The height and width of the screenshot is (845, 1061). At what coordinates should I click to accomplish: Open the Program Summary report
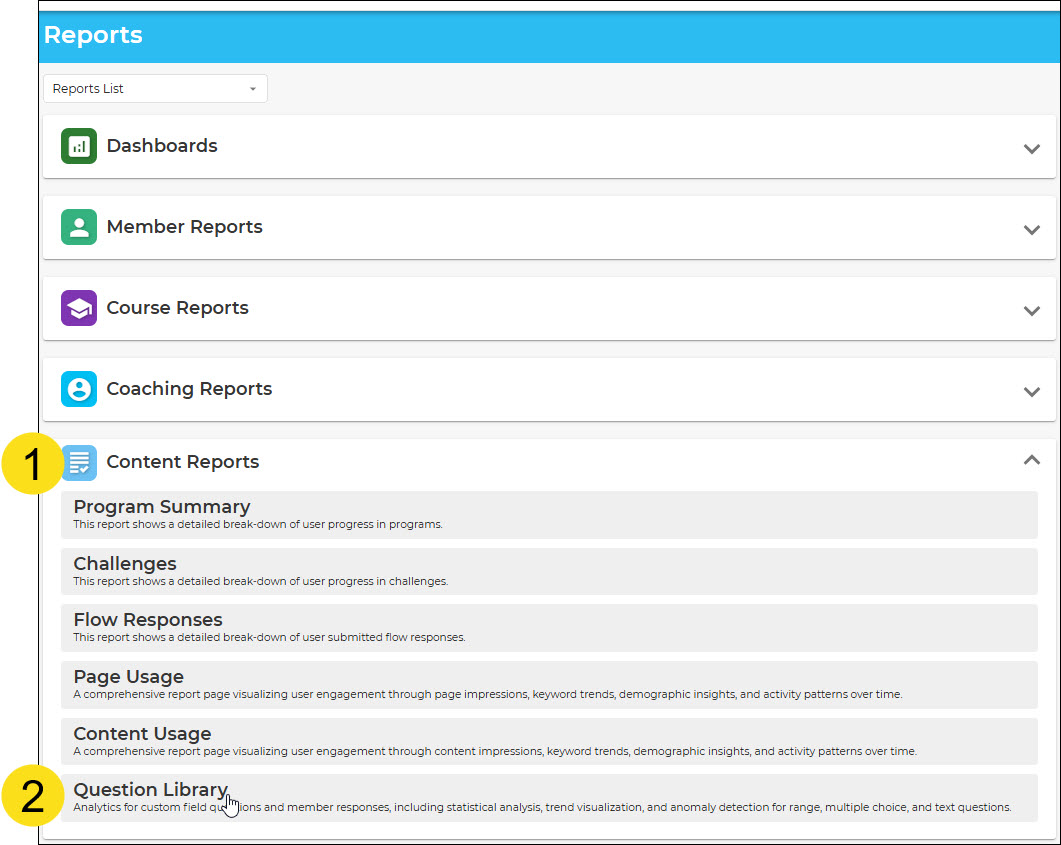[x=549, y=515]
